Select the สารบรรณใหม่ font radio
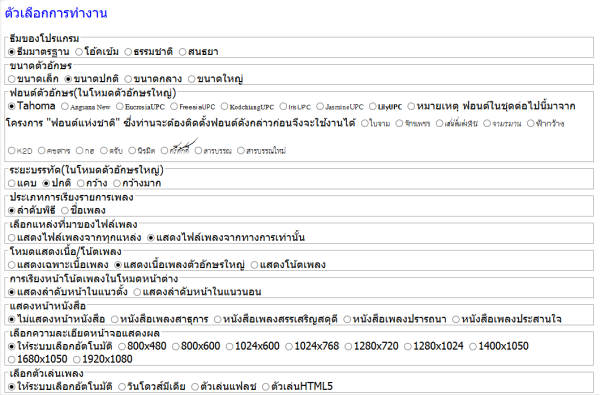600x395 pixels. pyautogui.click(x=241, y=150)
